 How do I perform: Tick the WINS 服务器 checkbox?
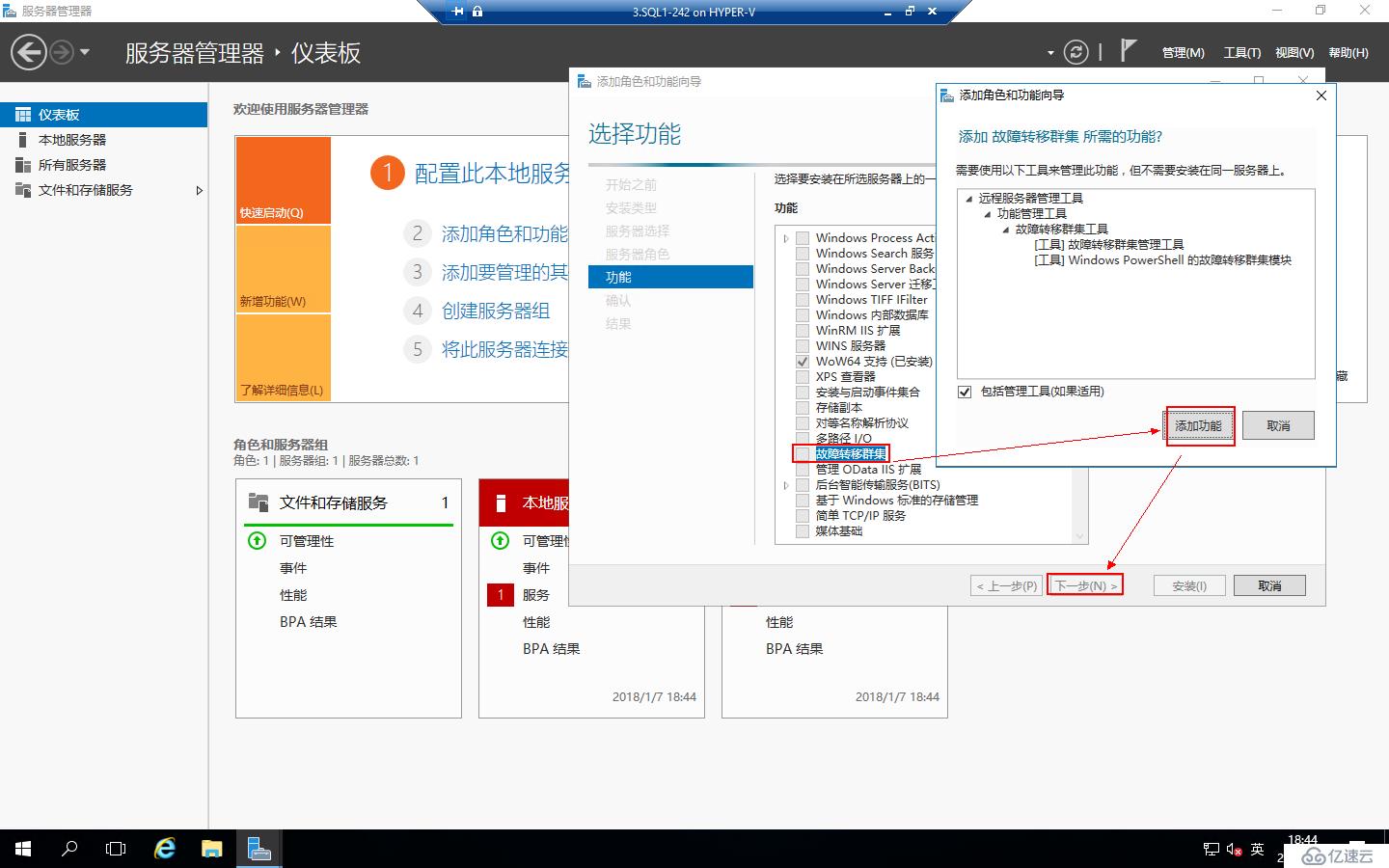point(803,346)
